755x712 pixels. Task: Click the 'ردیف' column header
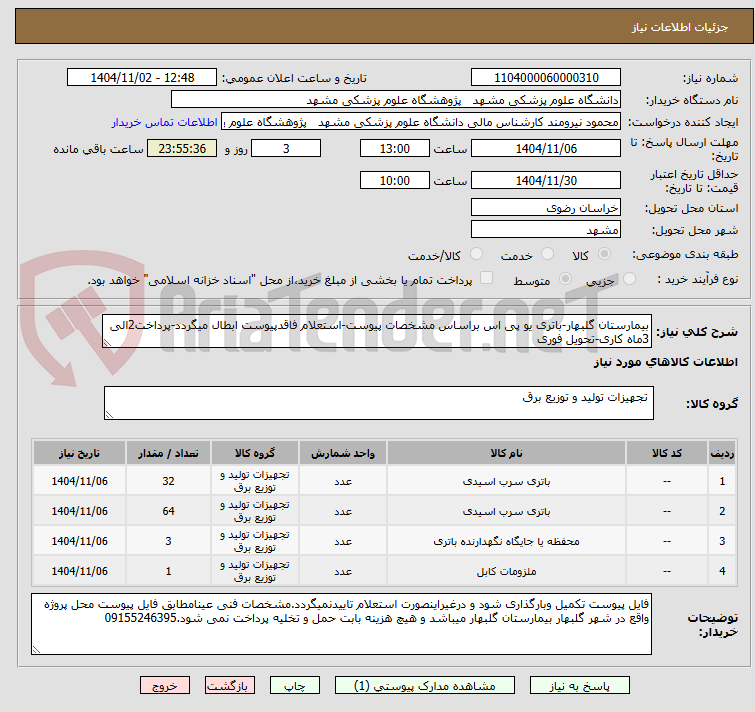pos(722,453)
